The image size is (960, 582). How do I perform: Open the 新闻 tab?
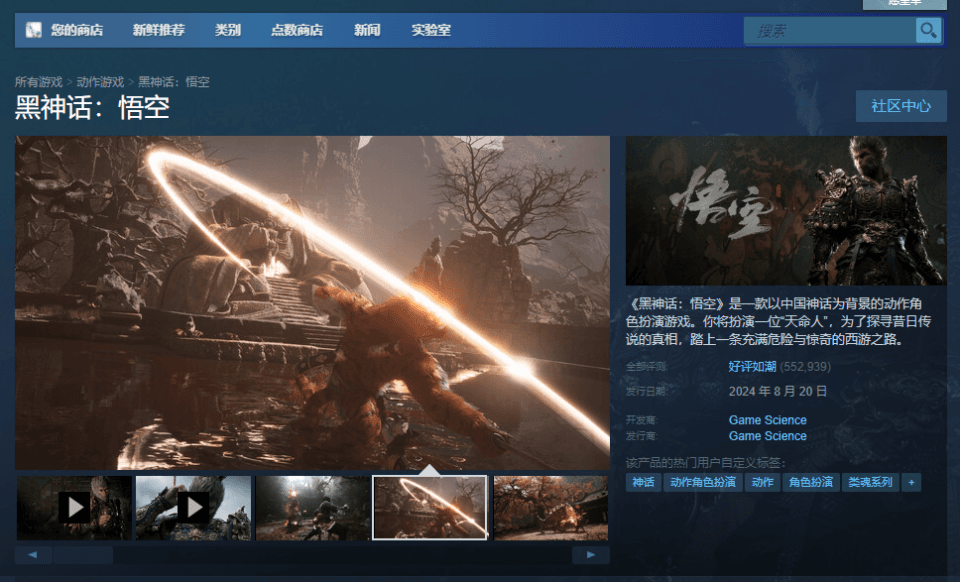point(367,30)
